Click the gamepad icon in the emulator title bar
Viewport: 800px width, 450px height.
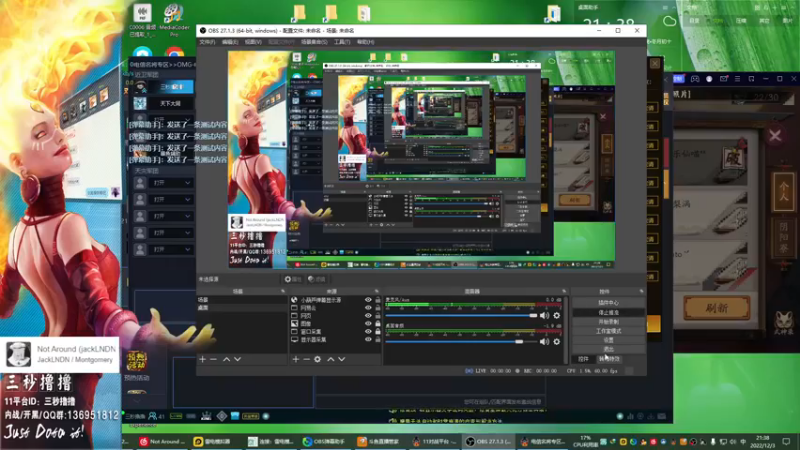[x=695, y=79]
